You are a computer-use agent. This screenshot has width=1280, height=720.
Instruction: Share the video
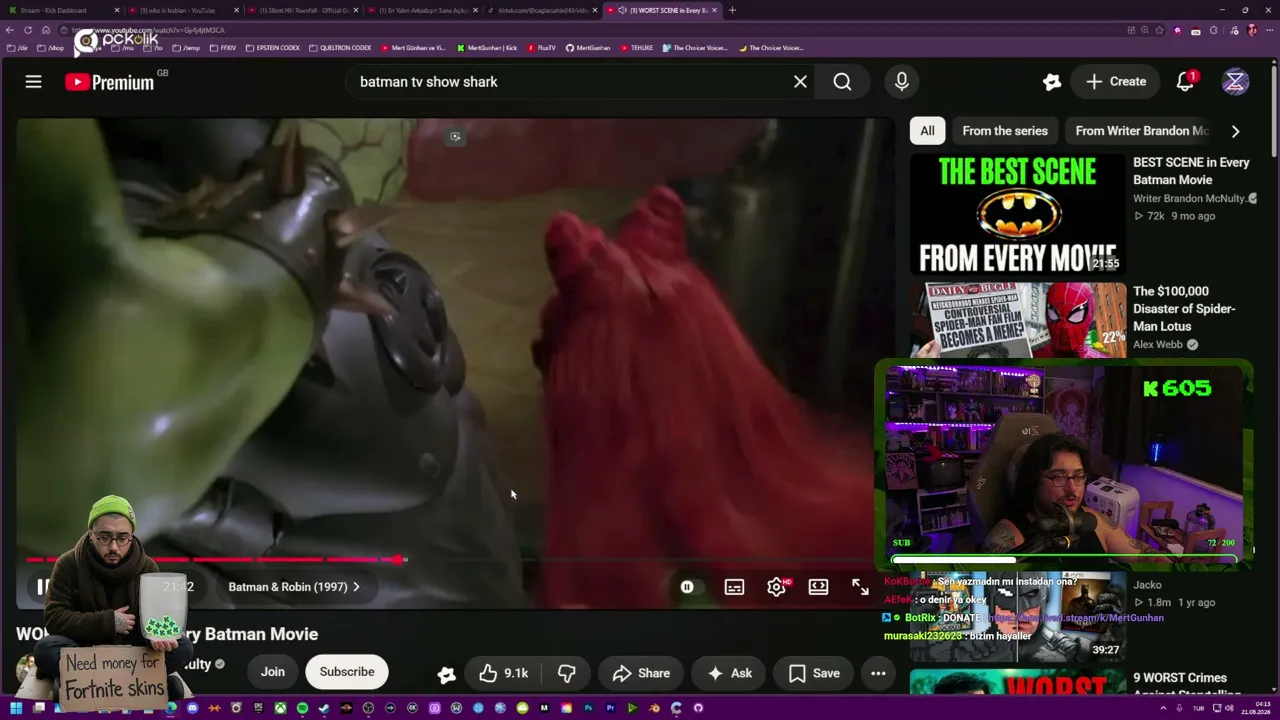point(641,673)
